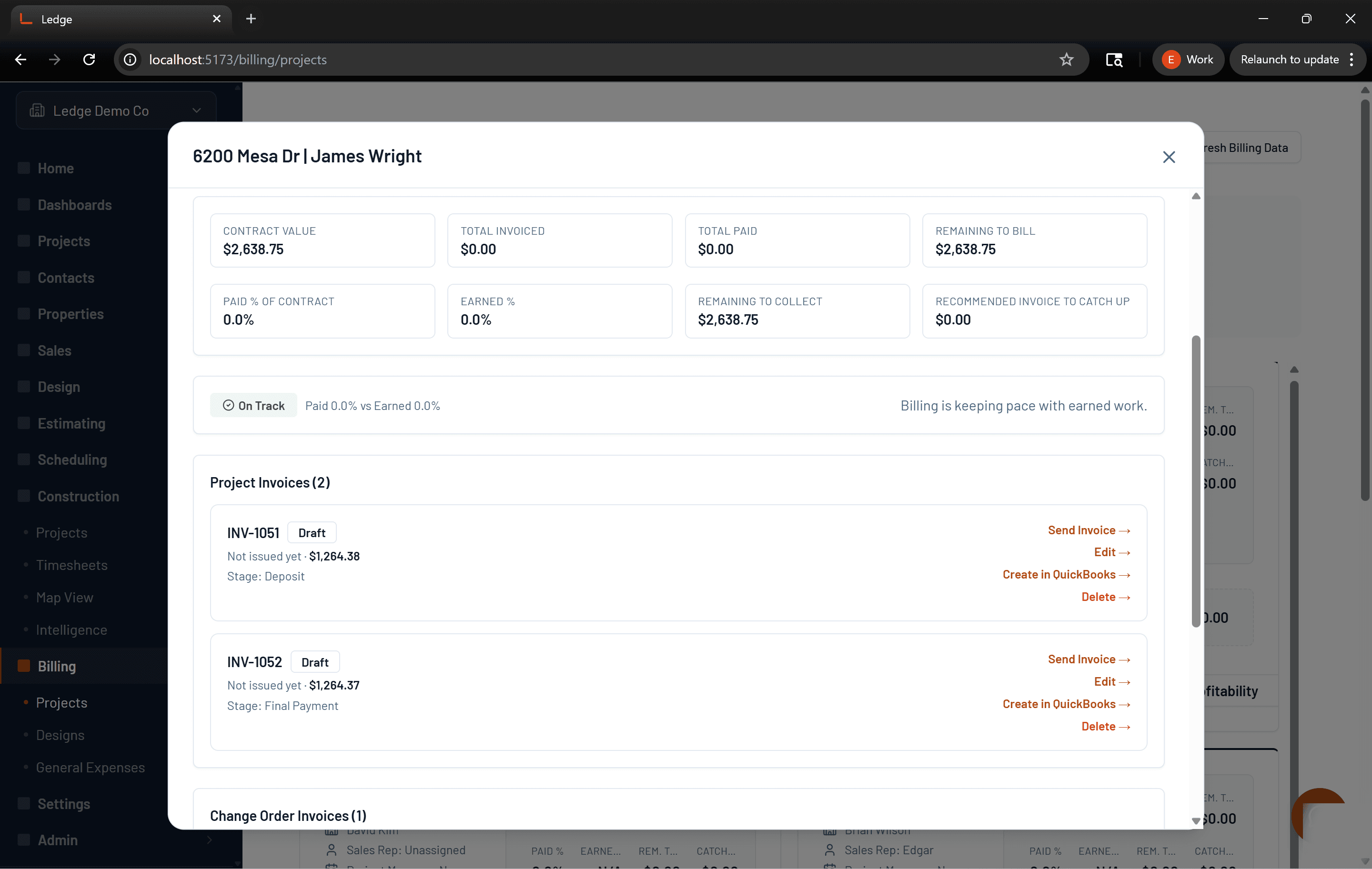Open General Expenses under Billing

coord(90,767)
